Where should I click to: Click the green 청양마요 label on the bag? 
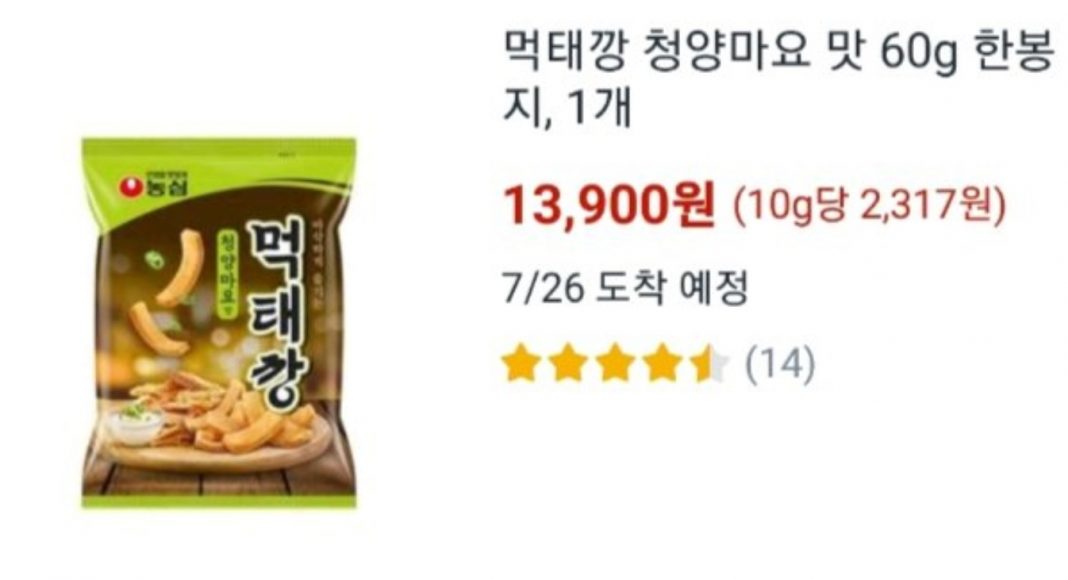(x=228, y=273)
